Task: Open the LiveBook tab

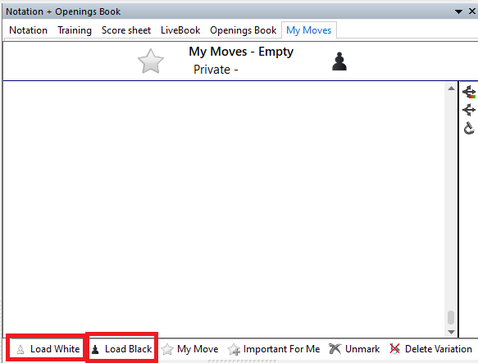Action: tap(180, 30)
